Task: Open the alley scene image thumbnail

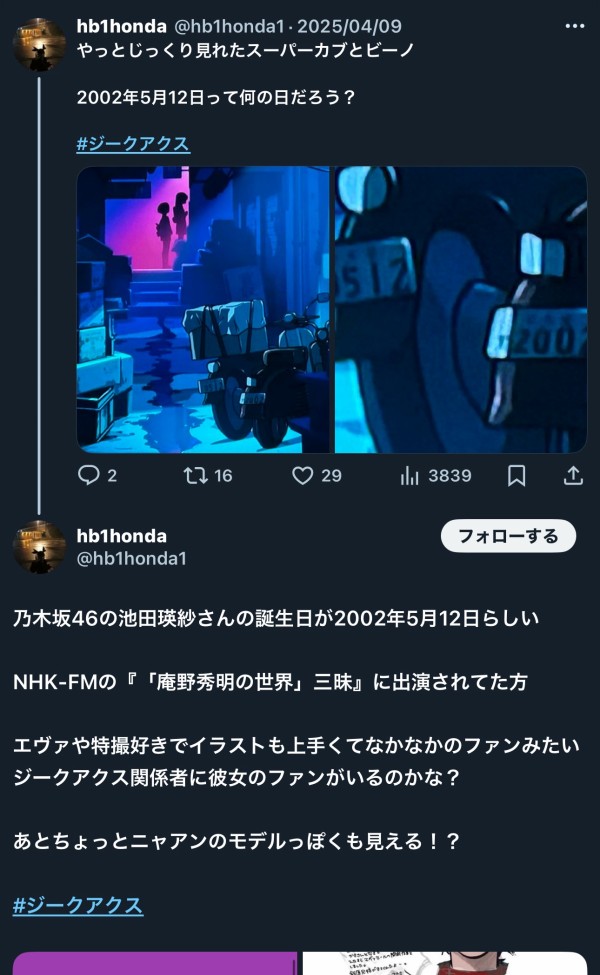Action: tap(203, 310)
